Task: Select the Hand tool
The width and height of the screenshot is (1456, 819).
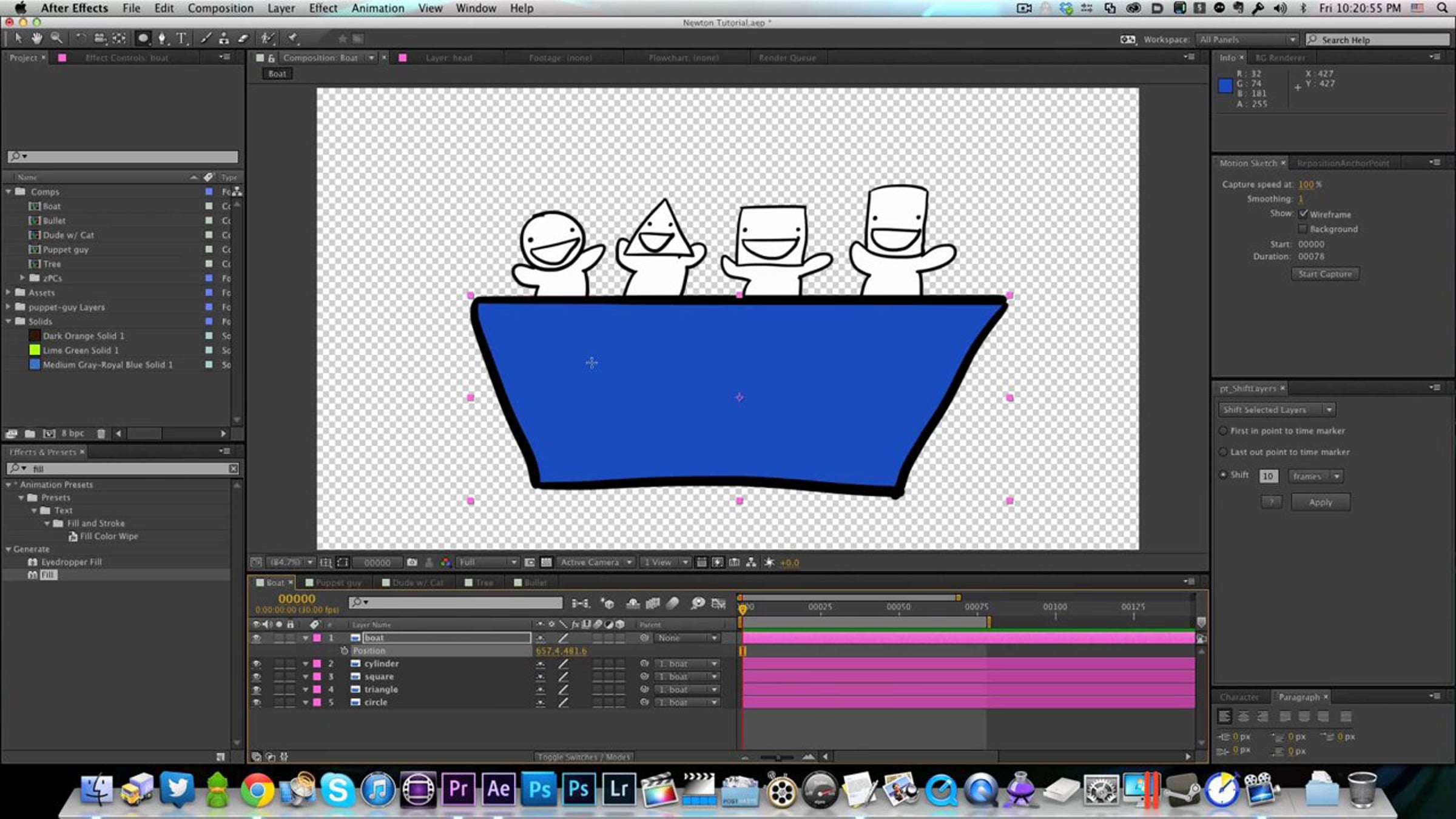Action: click(37, 38)
